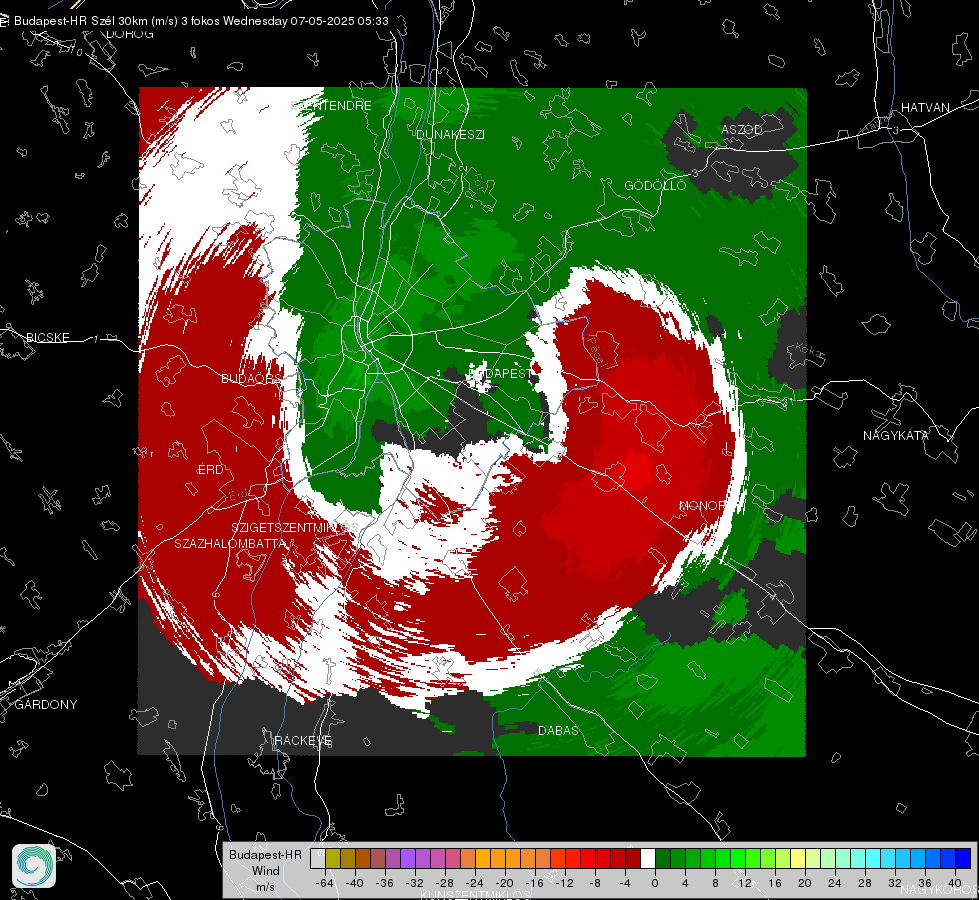The width and height of the screenshot is (979, 900).
Task: Click the swirl logo icon at bottom left
Action: pos(34,866)
